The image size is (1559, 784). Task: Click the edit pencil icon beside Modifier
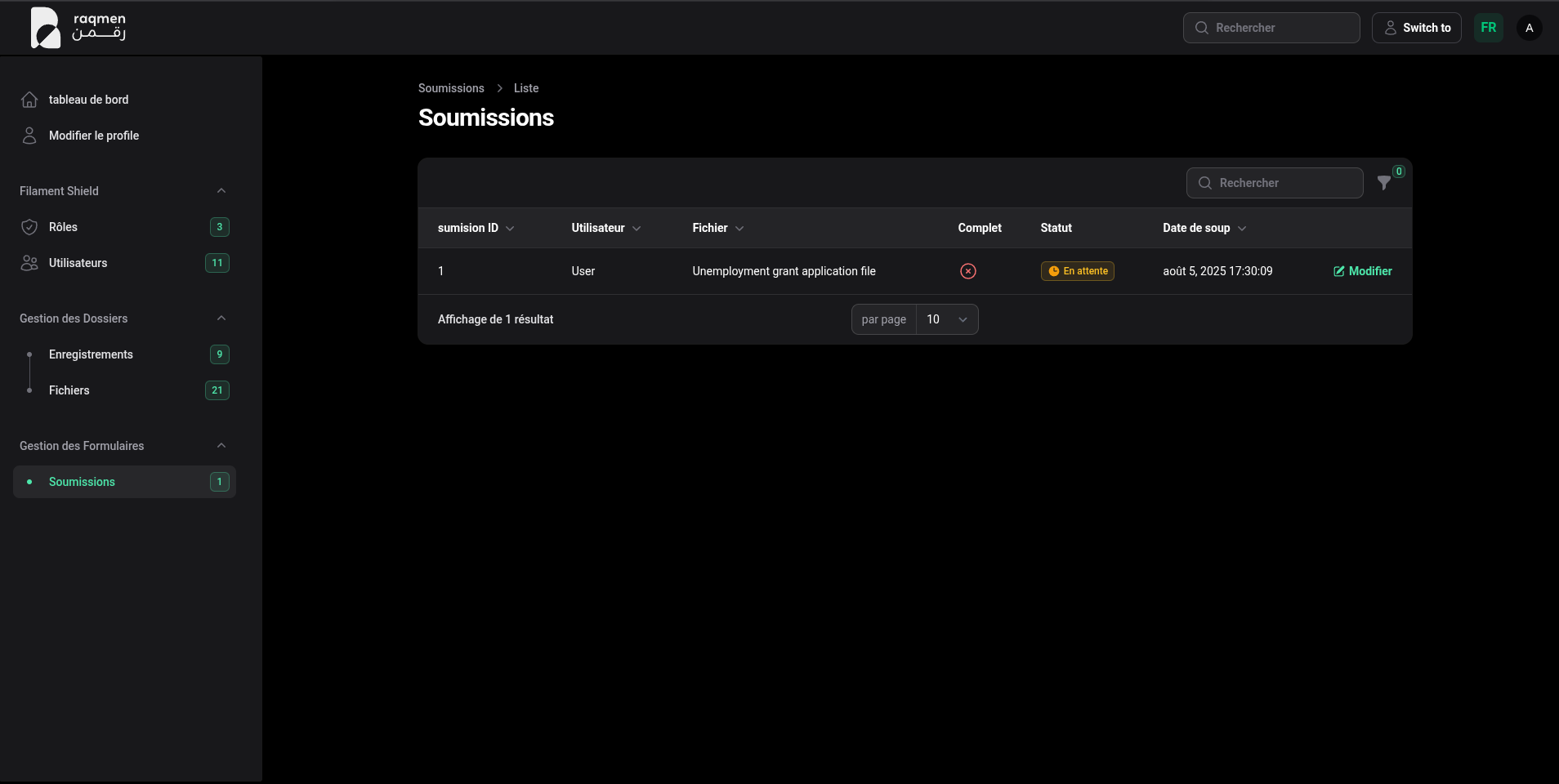(1338, 270)
